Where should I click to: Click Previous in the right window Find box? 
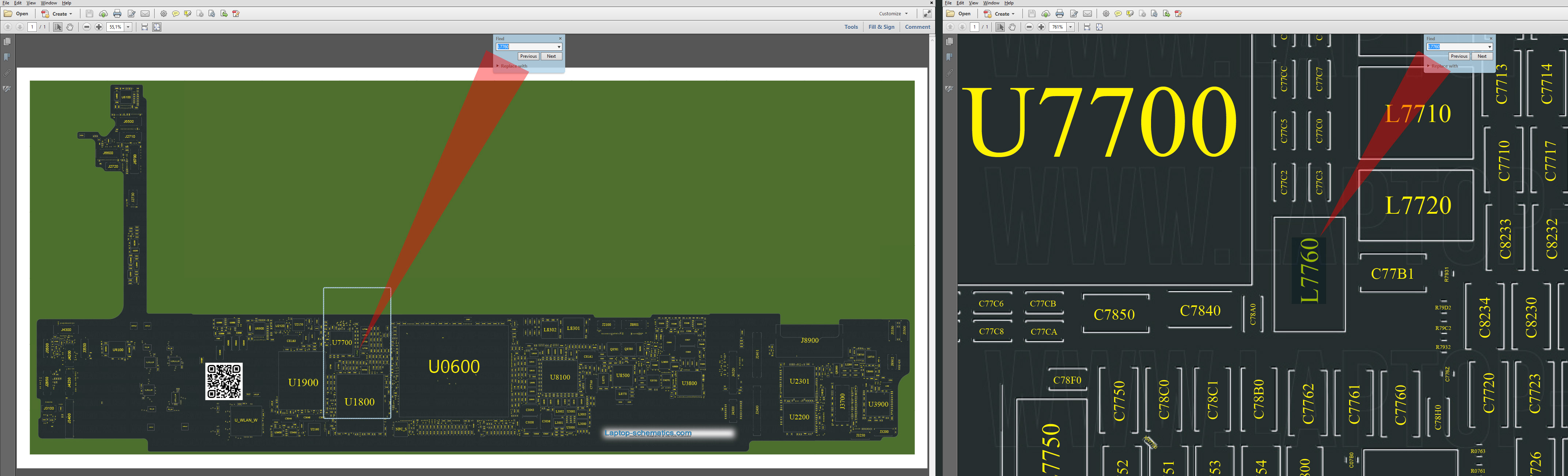pos(1459,56)
